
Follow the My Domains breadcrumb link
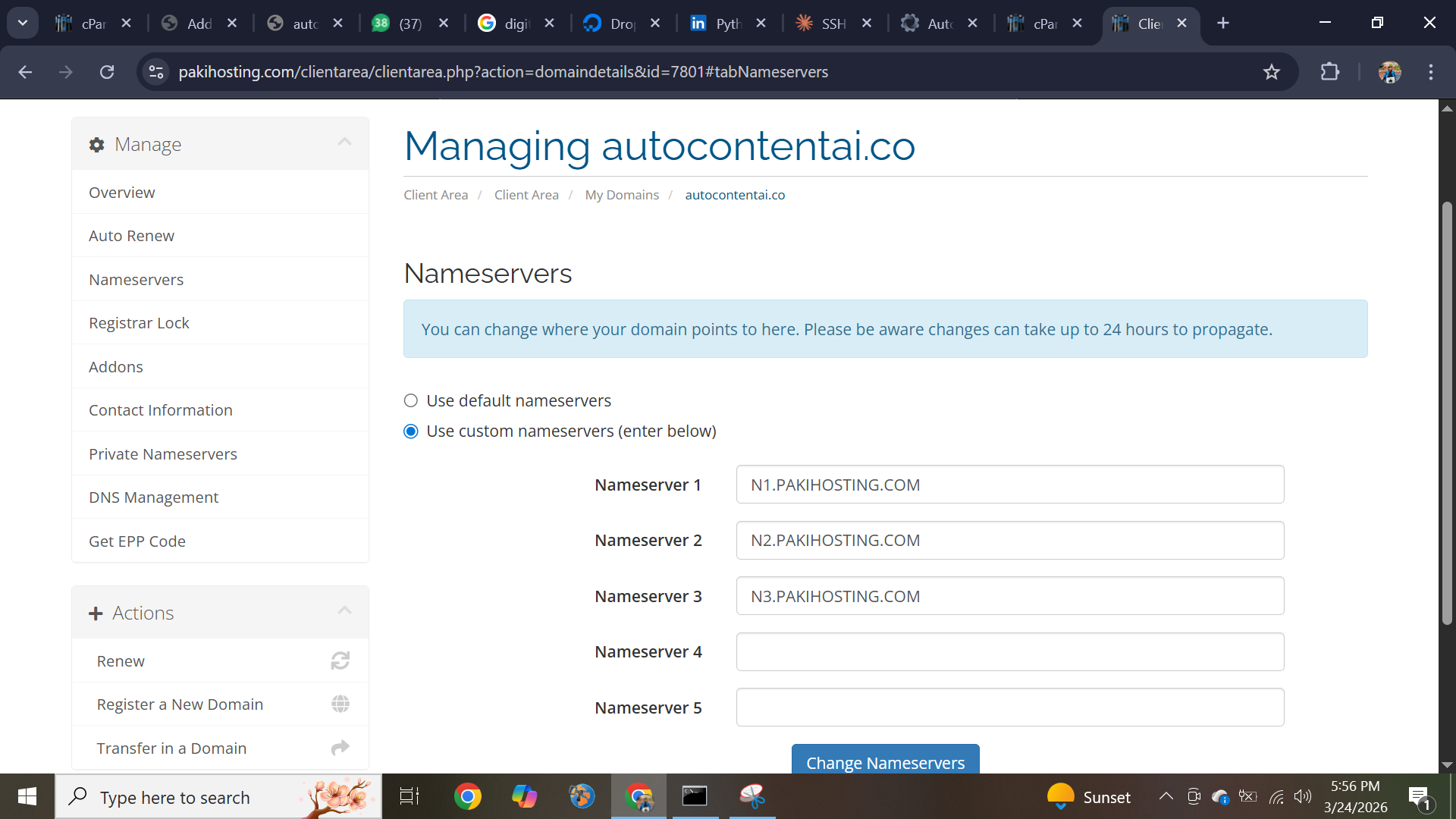(622, 195)
